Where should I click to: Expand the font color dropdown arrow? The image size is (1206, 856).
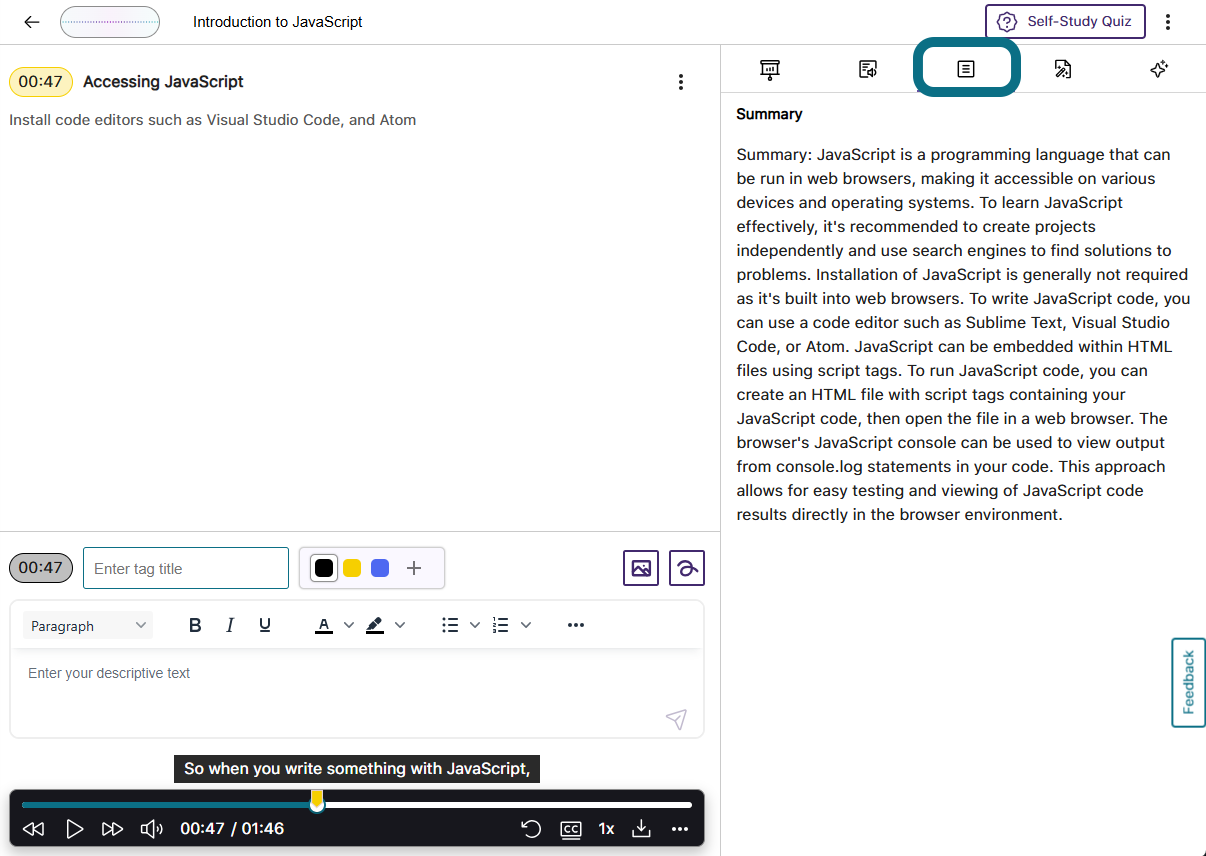[x=349, y=625]
